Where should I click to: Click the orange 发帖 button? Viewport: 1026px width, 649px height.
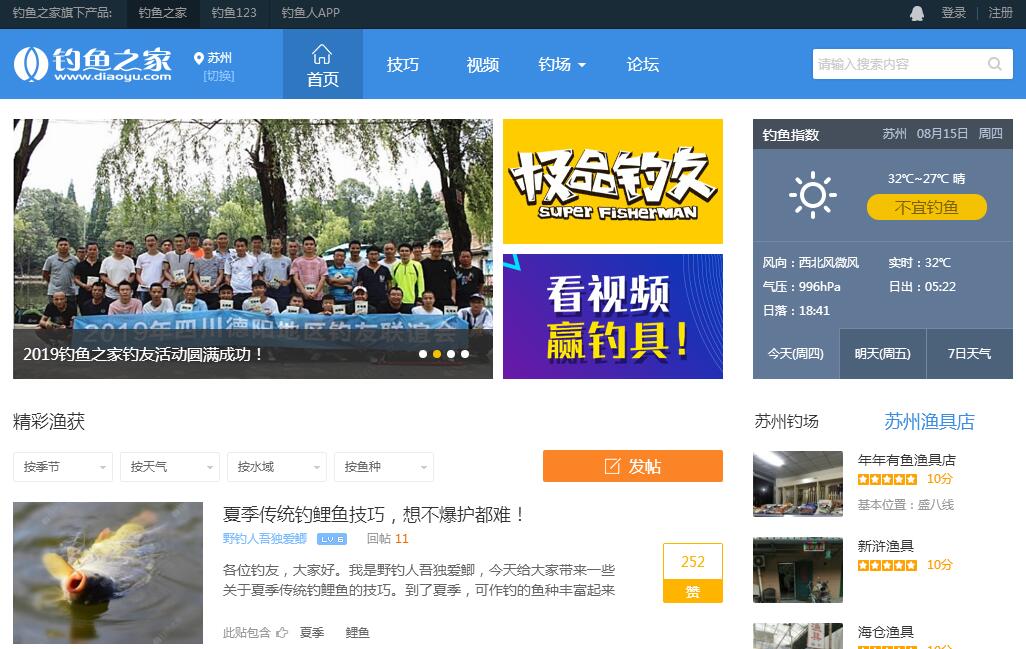click(633, 466)
